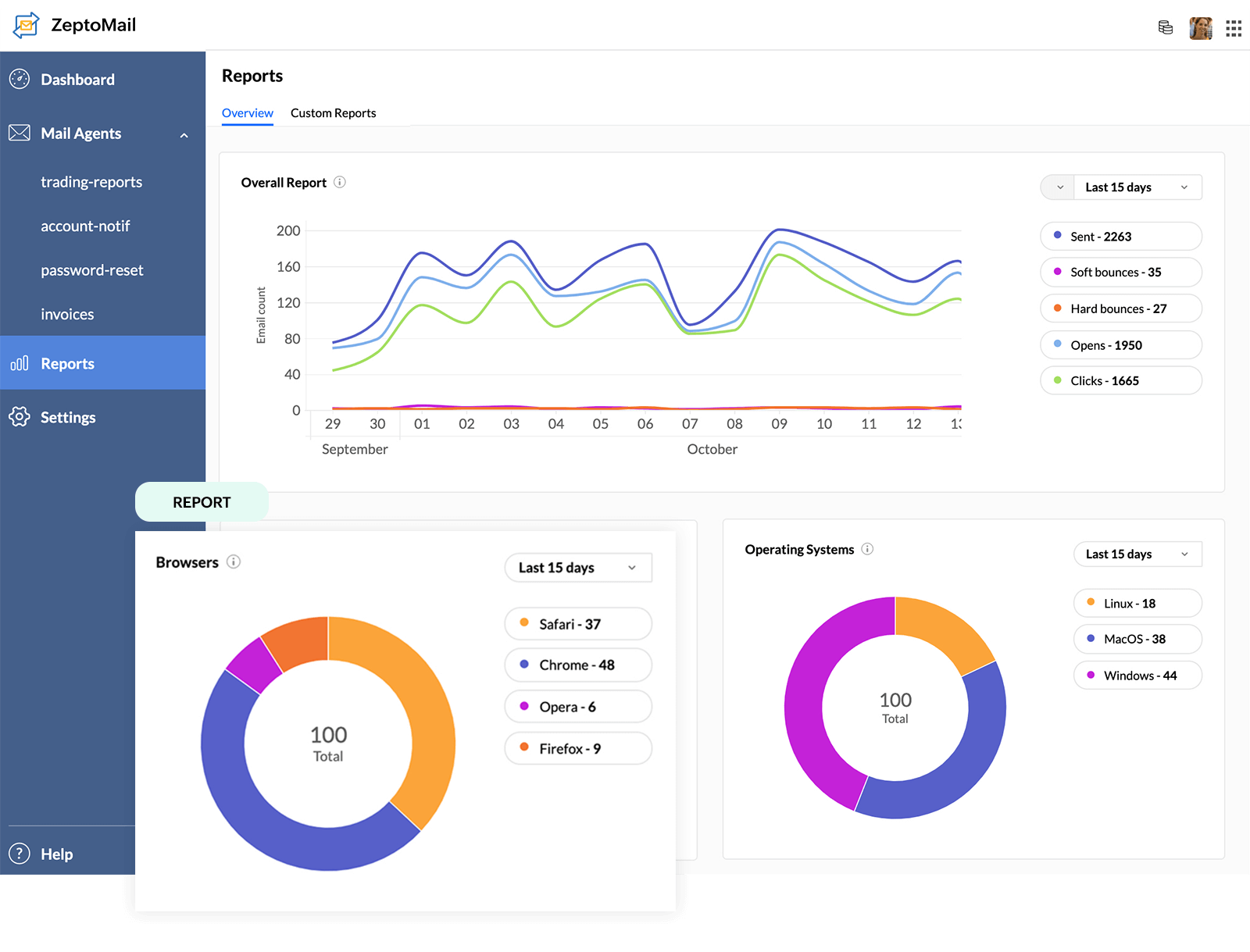Switch to the Custom Reports tab

tap(333, 113)
